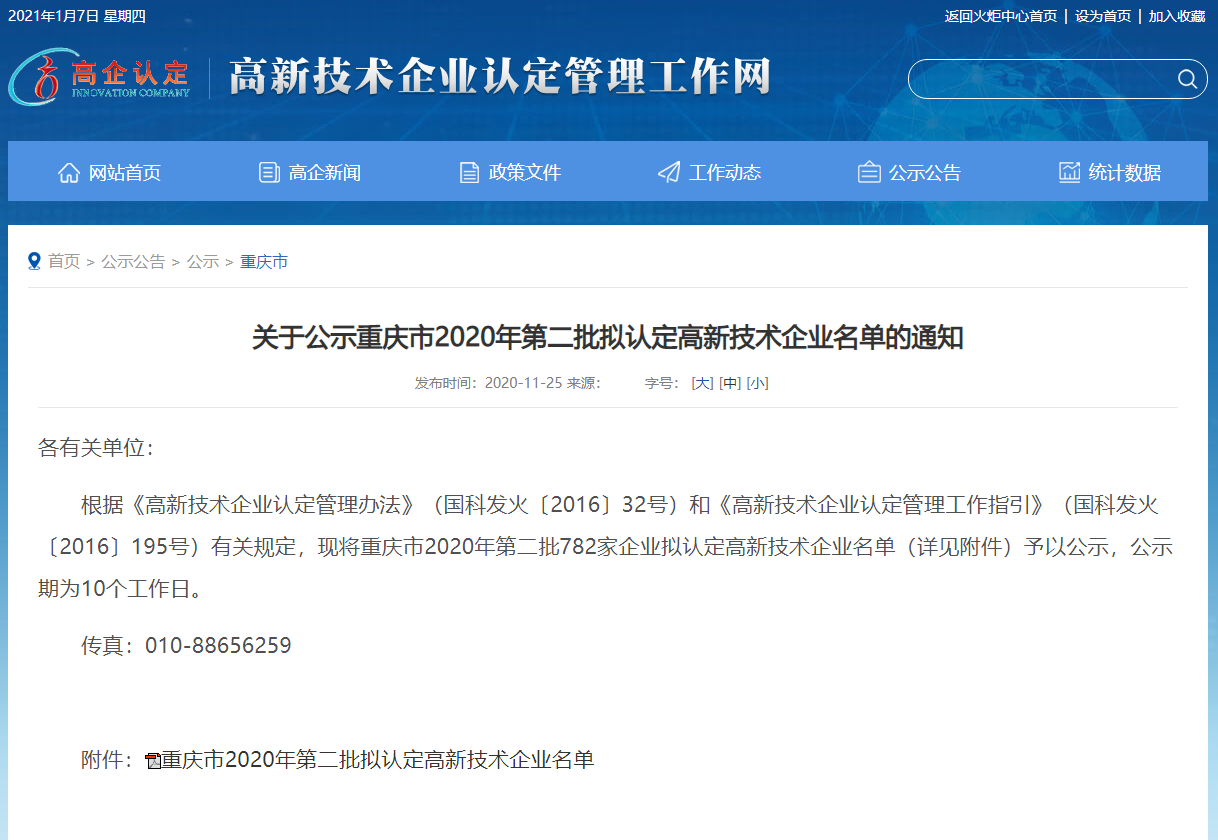Click the location pin icon in breadcrumb
The image size is (1218, 840).
(x=35, y=261)
